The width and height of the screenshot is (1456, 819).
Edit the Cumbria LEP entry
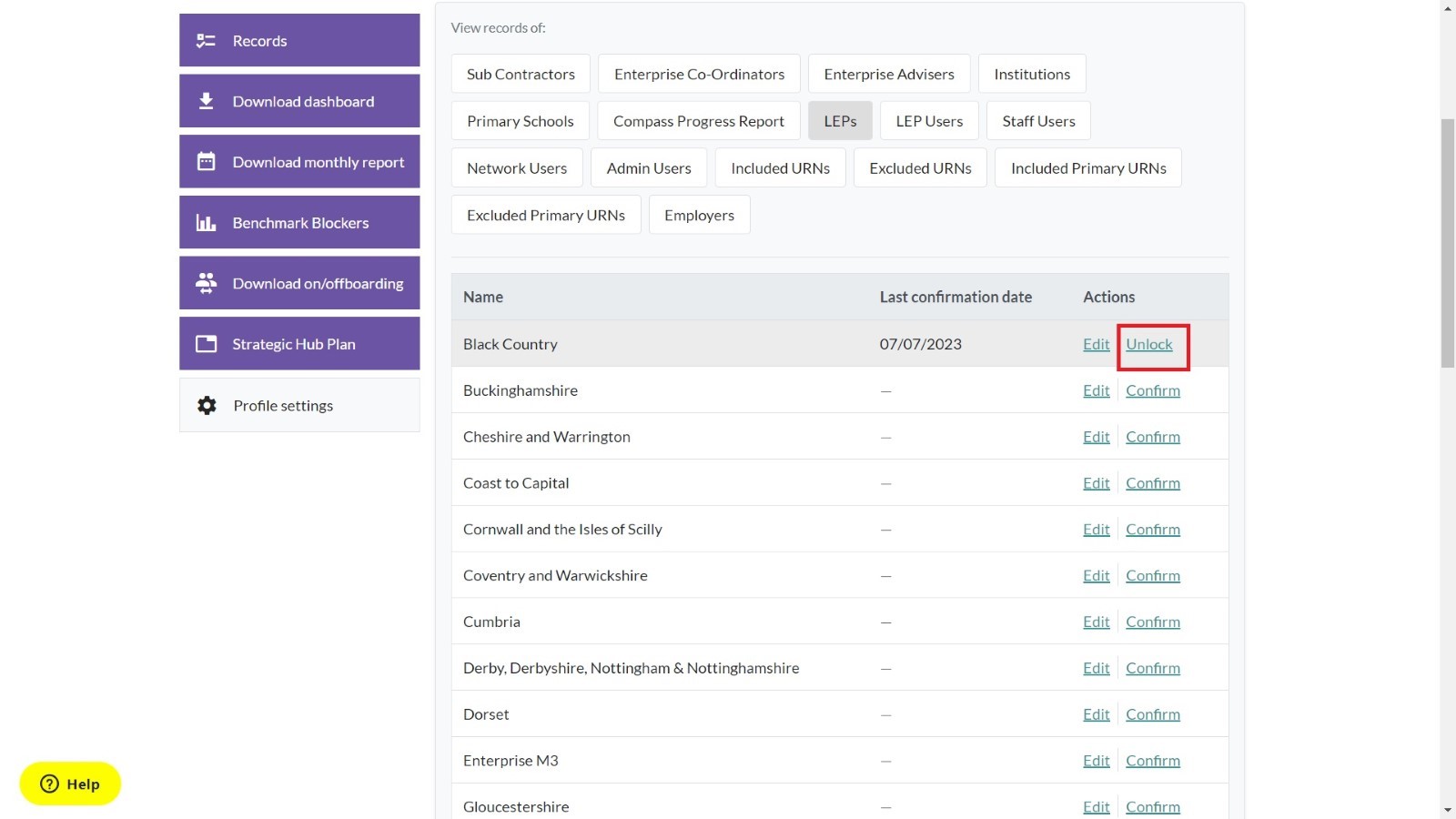(x=1097, y=622)
